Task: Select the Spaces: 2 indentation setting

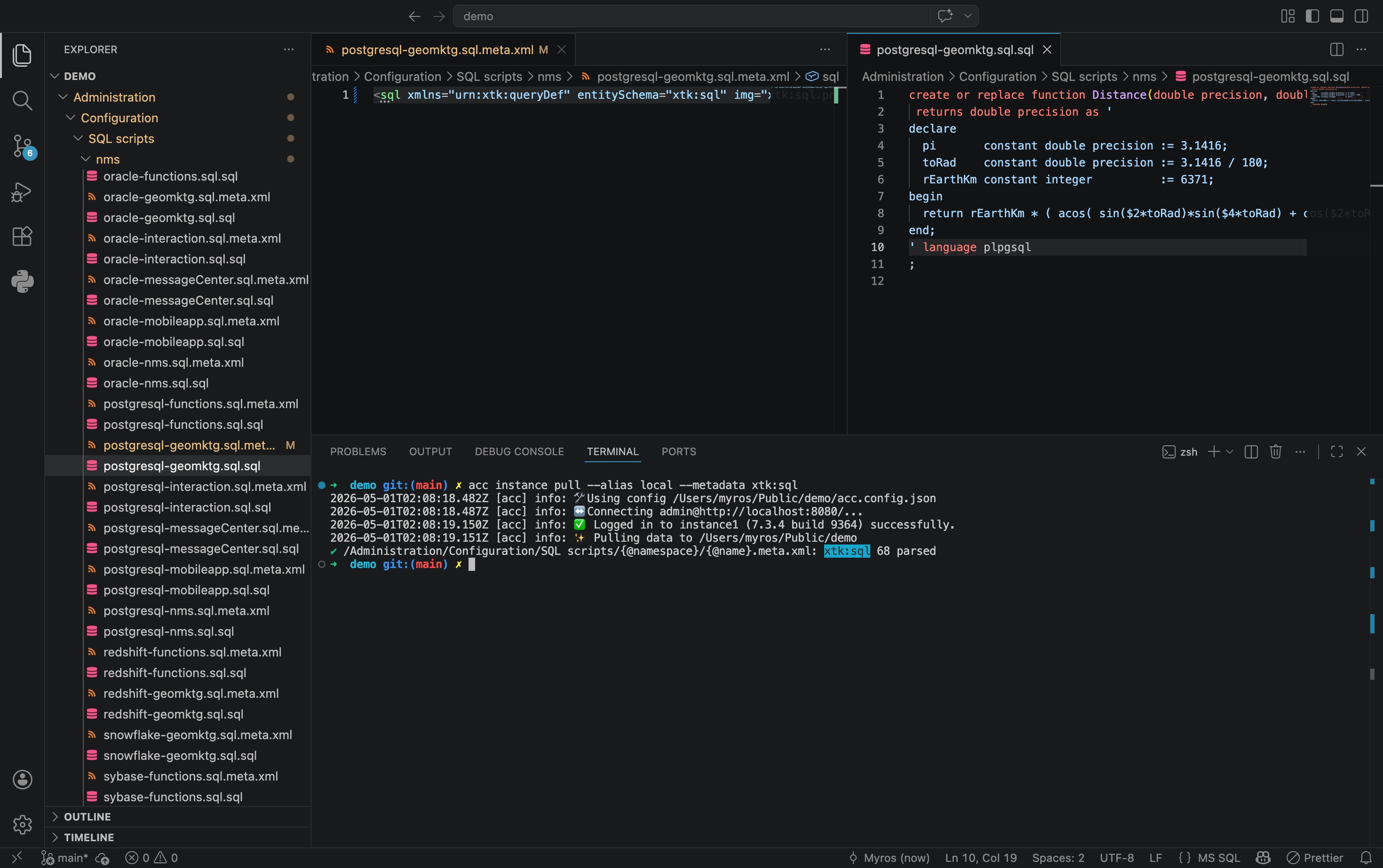Action: pos(1058,858)
